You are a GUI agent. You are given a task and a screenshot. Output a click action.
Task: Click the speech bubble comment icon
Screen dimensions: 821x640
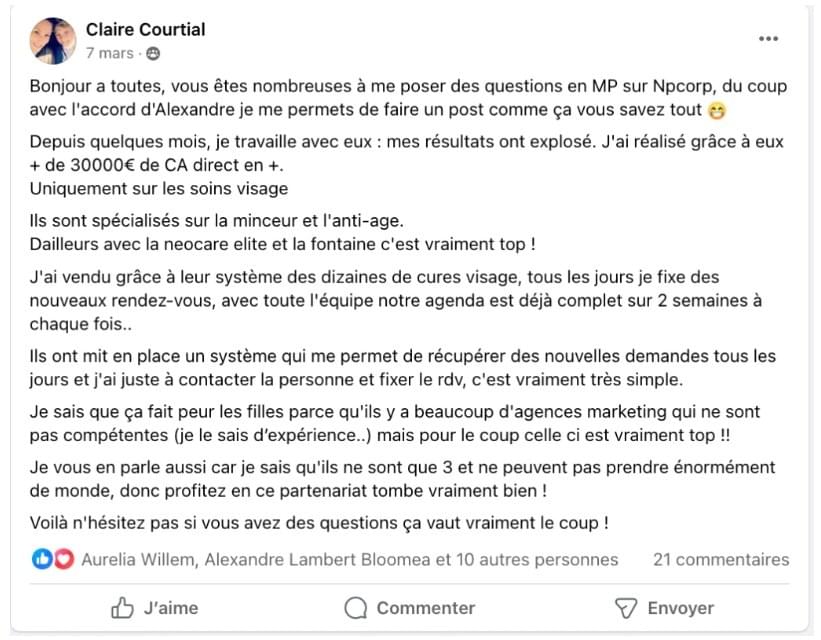[355, 607]
